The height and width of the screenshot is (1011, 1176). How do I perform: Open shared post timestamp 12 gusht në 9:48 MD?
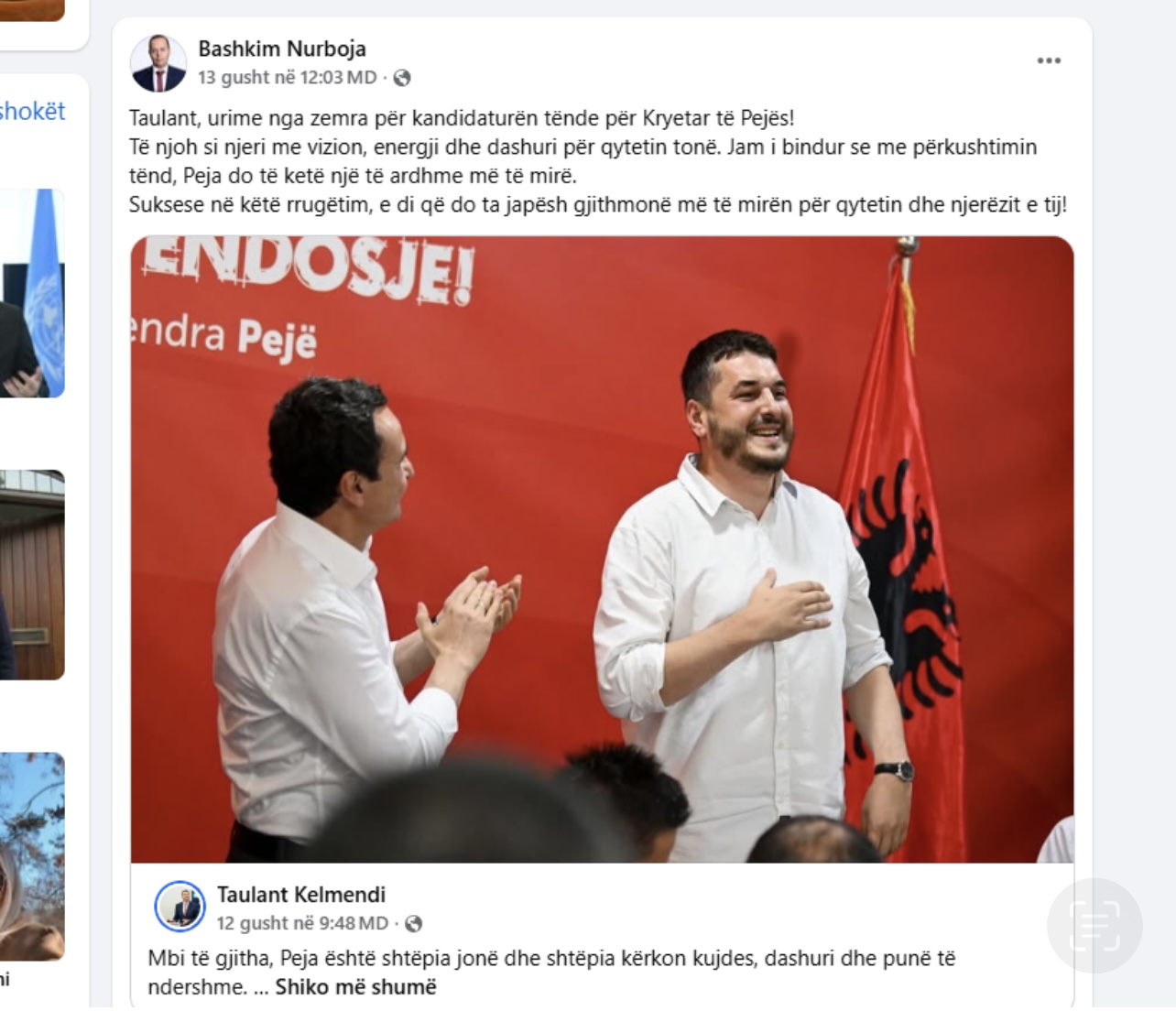tap(302, 923)
